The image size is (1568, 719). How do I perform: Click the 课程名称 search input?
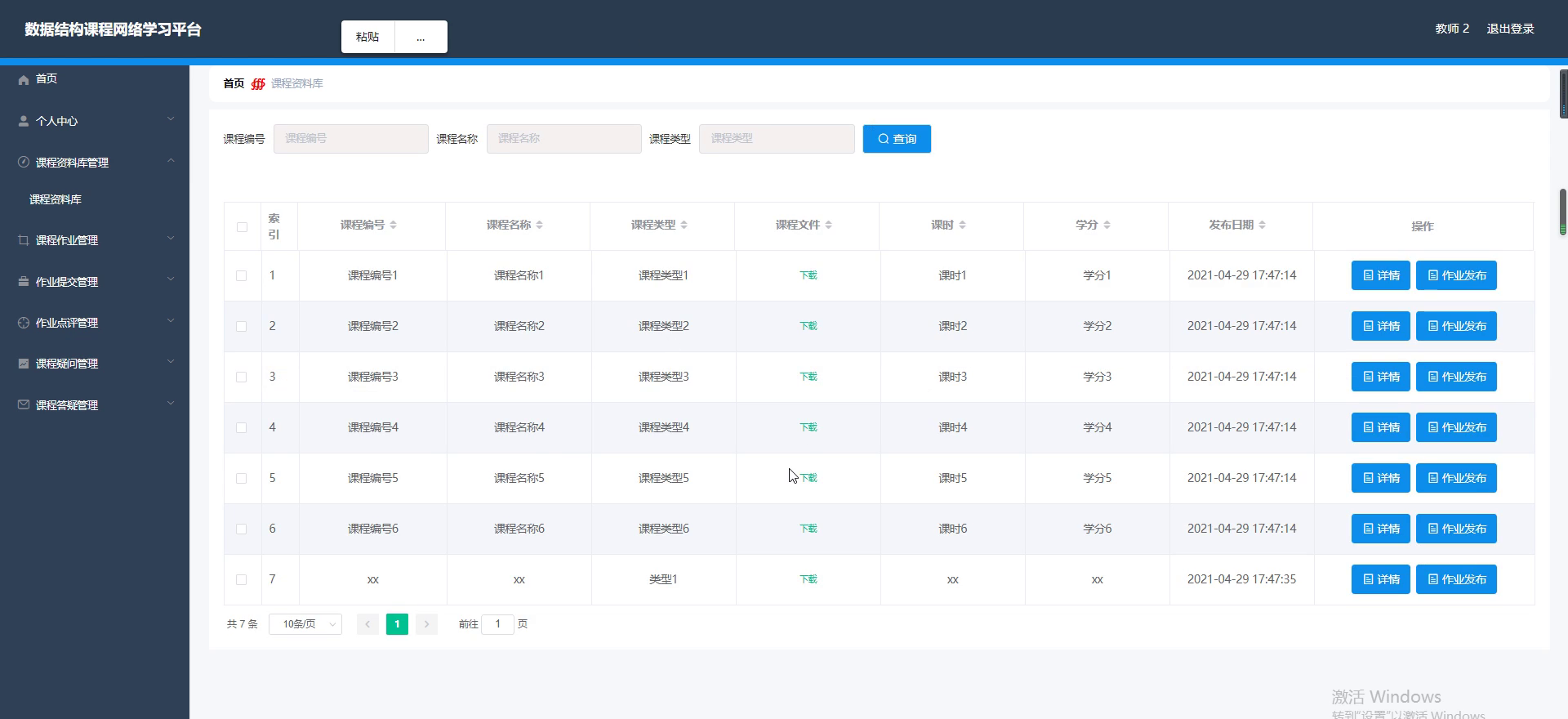click(x=564, y=139)
